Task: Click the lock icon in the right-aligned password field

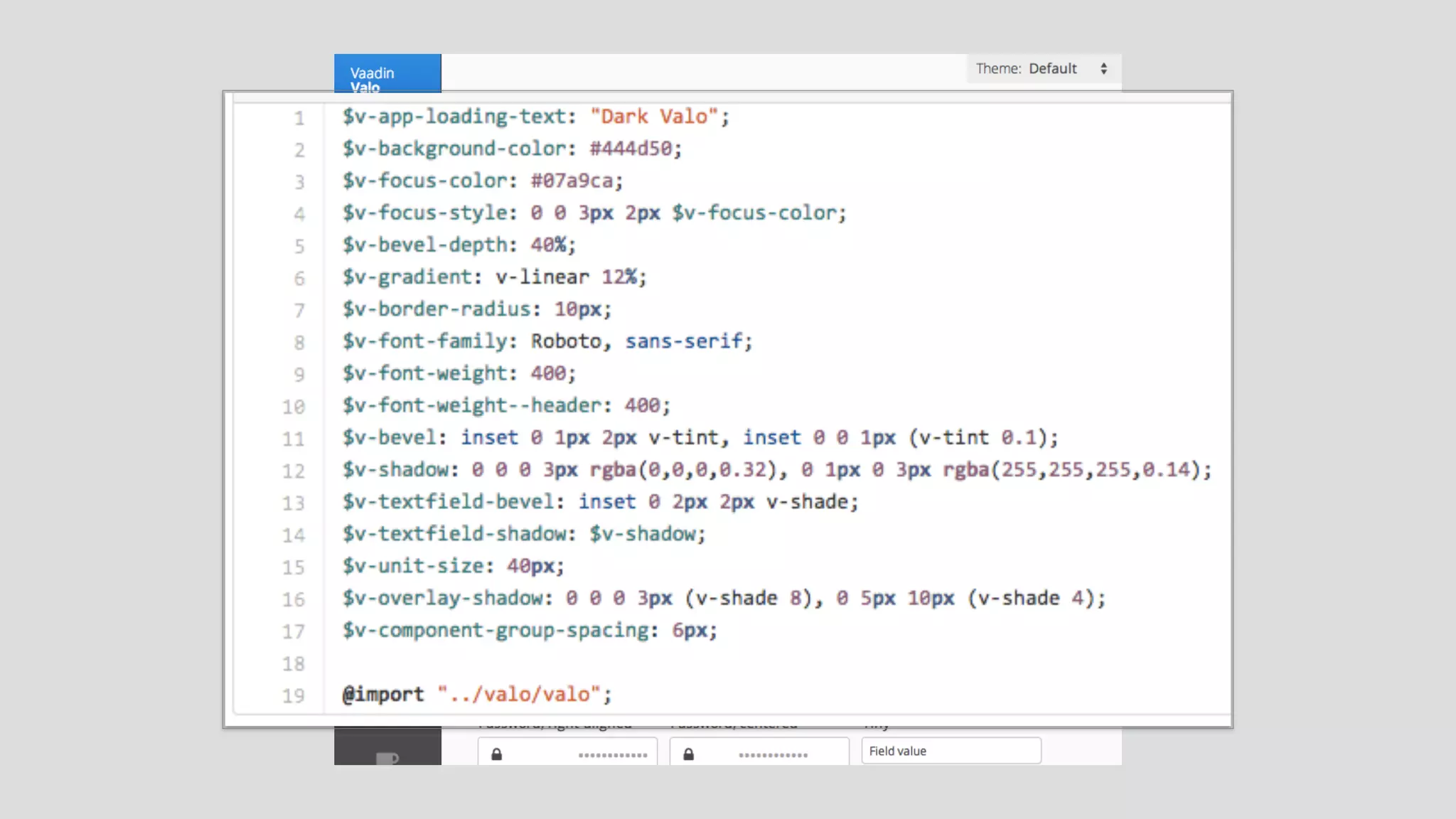Action: click(x=497, y=754)
